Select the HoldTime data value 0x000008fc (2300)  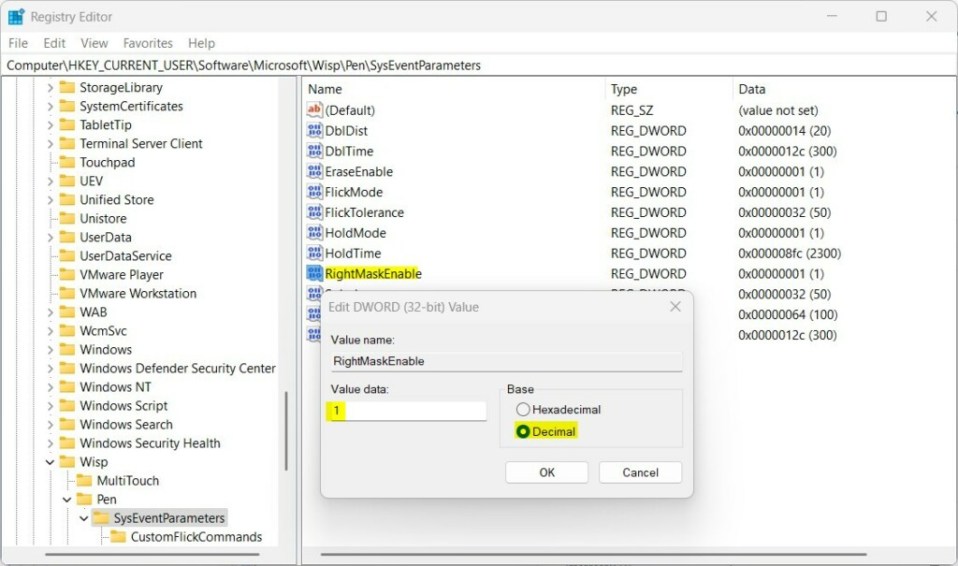pyautogui.click(x=789, y=253)
